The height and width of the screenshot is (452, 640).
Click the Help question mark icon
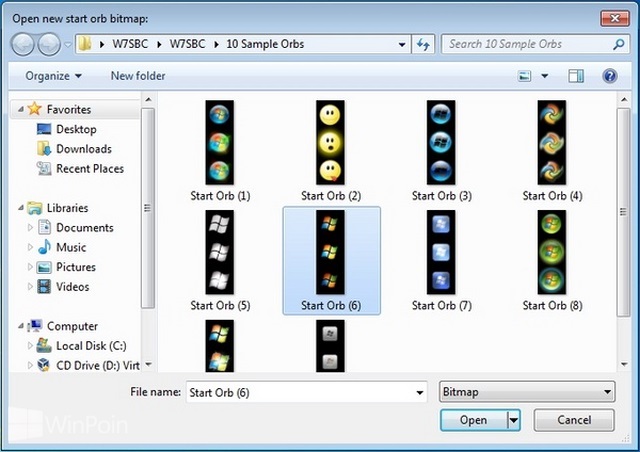609,76
